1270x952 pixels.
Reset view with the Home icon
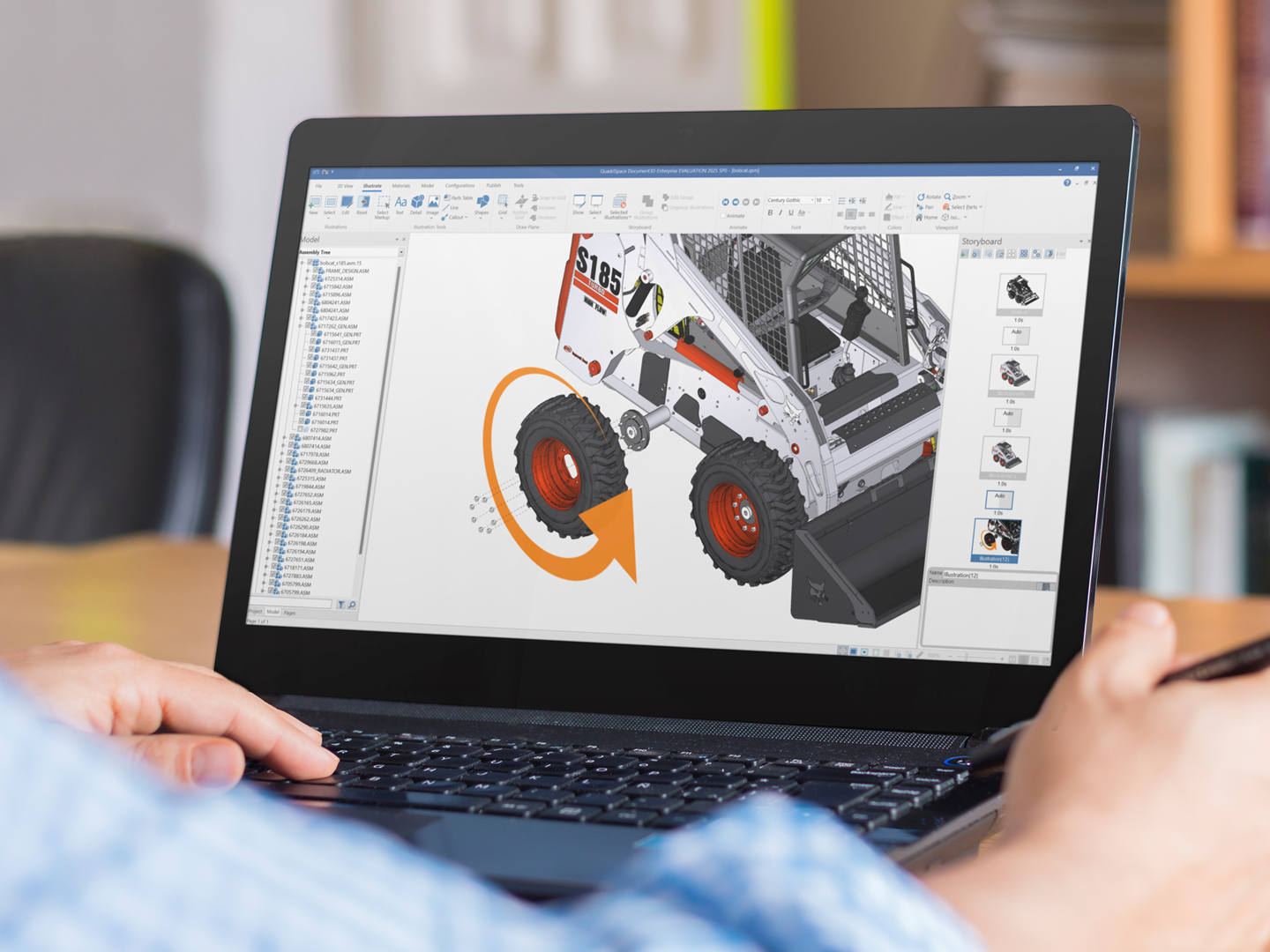(x=926, y=217)
